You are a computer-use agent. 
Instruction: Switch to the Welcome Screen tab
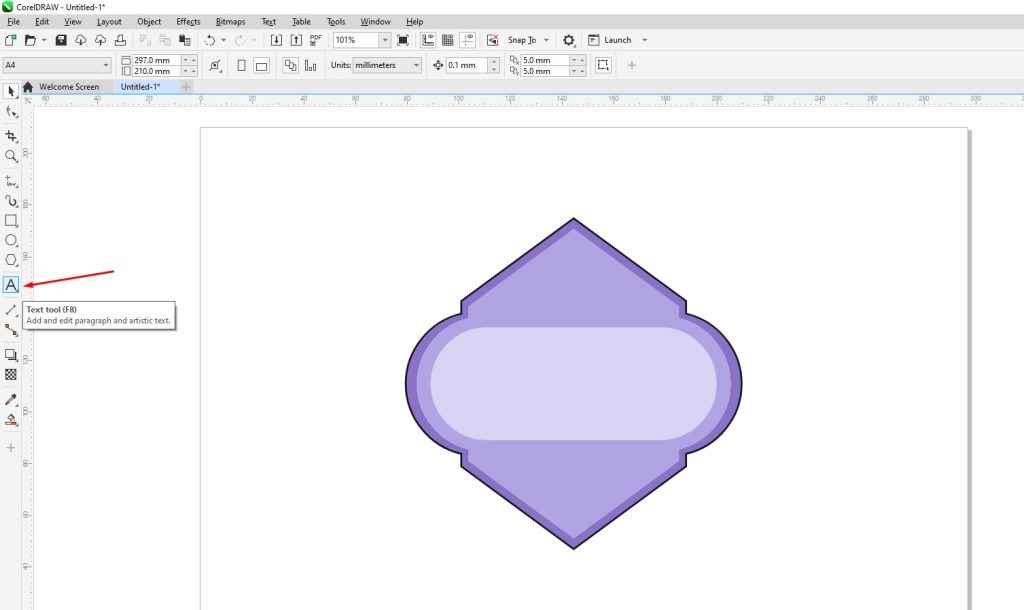[68, 87]
